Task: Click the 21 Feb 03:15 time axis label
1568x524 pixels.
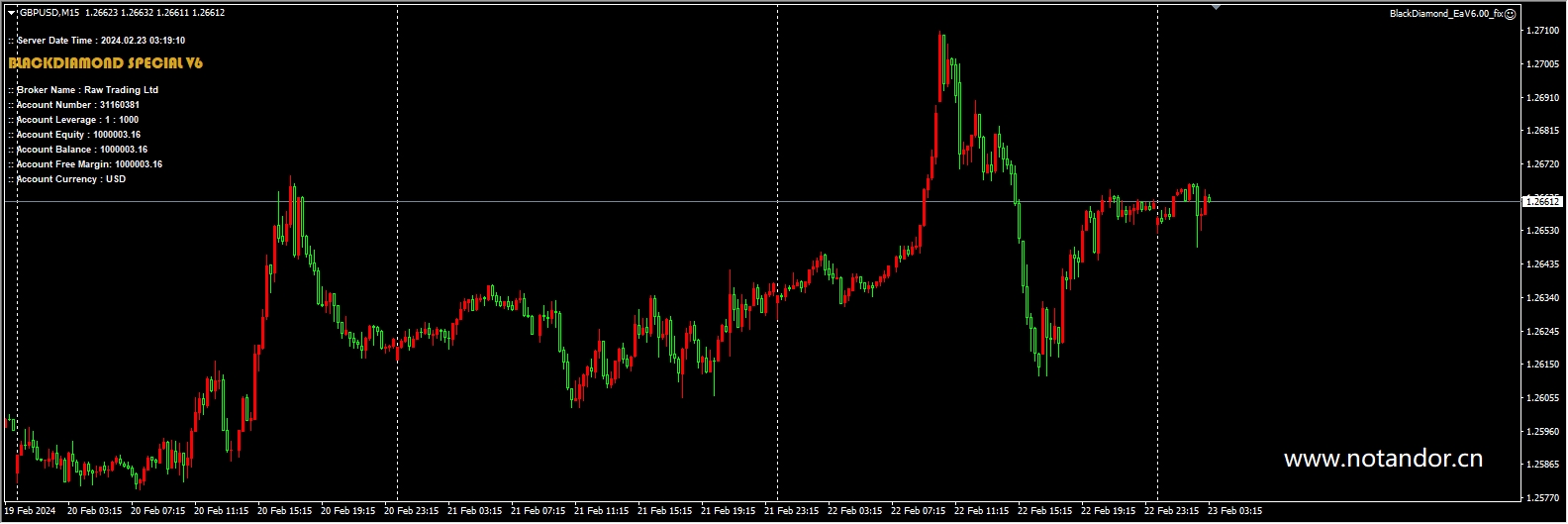Action: tap(474, 511)
